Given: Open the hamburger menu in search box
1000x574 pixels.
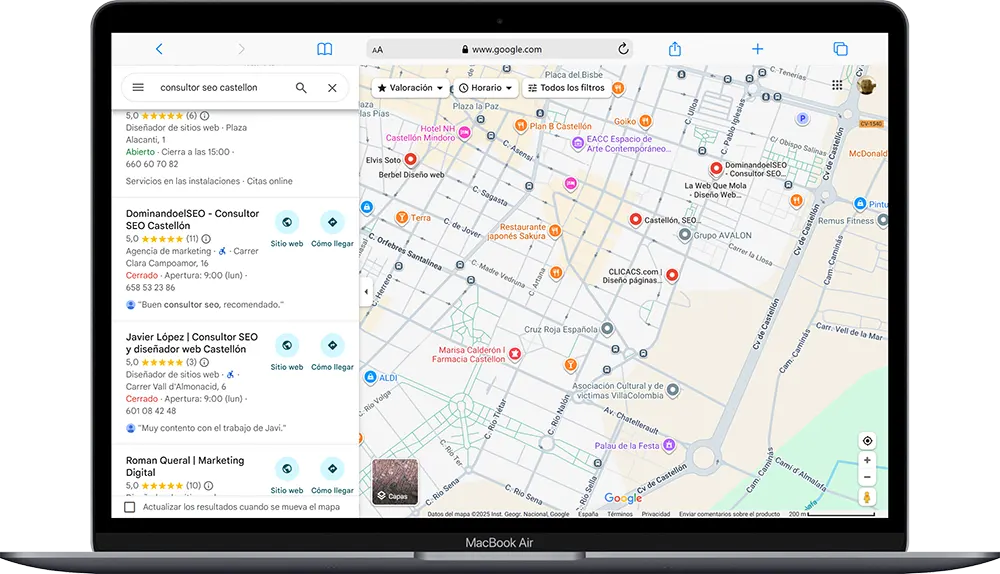Looking at the screenshot, I should [x=138, y=88].
